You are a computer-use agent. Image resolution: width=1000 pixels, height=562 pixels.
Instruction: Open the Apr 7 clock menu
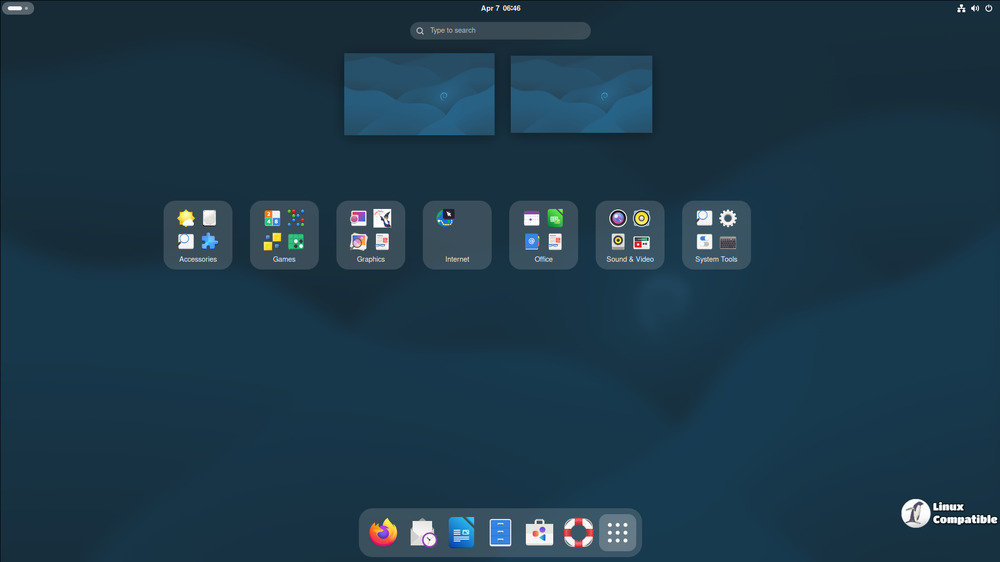(x=500, y=8)
